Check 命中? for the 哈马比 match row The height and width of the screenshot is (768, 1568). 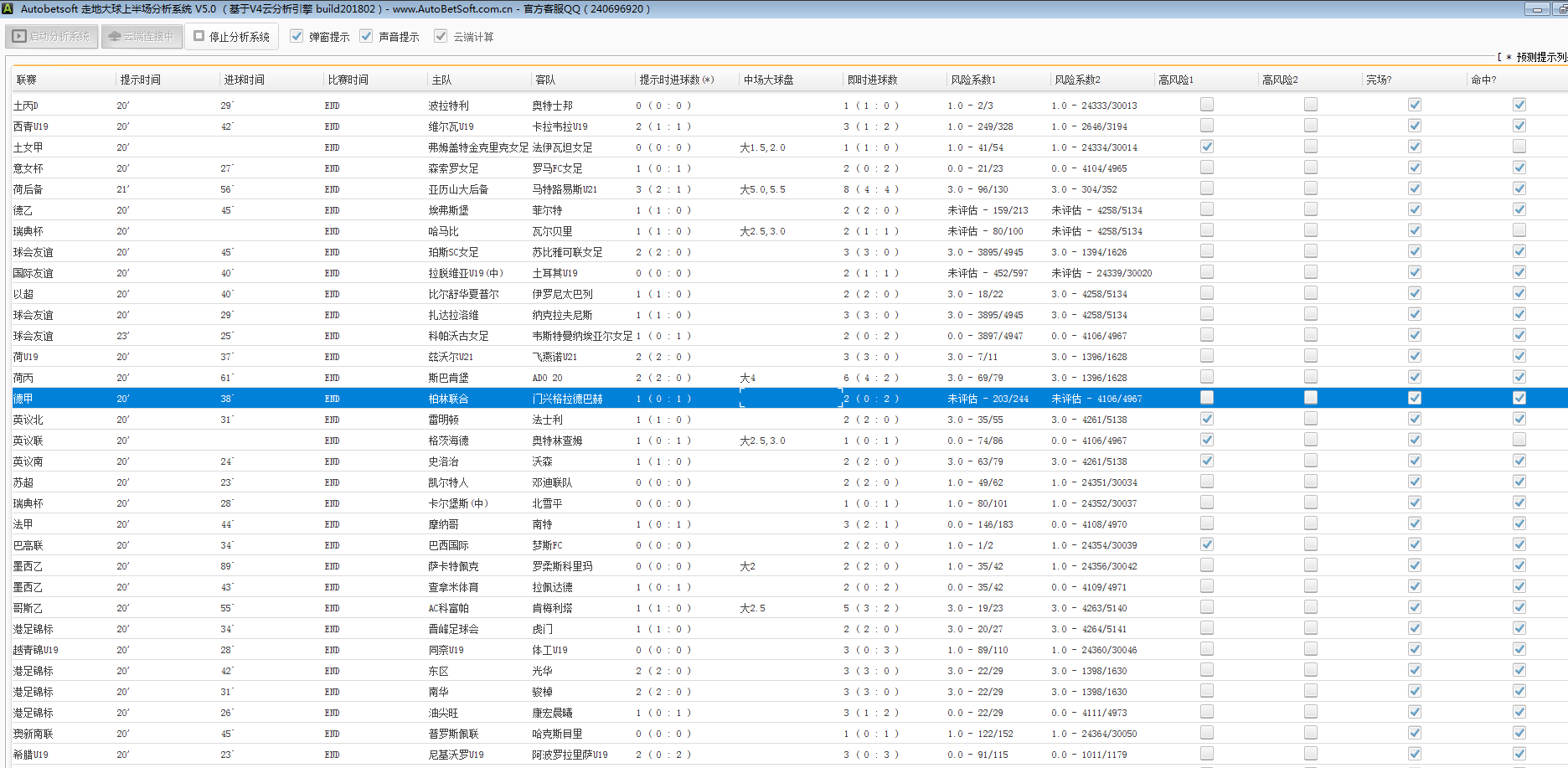click(1519, 230)
